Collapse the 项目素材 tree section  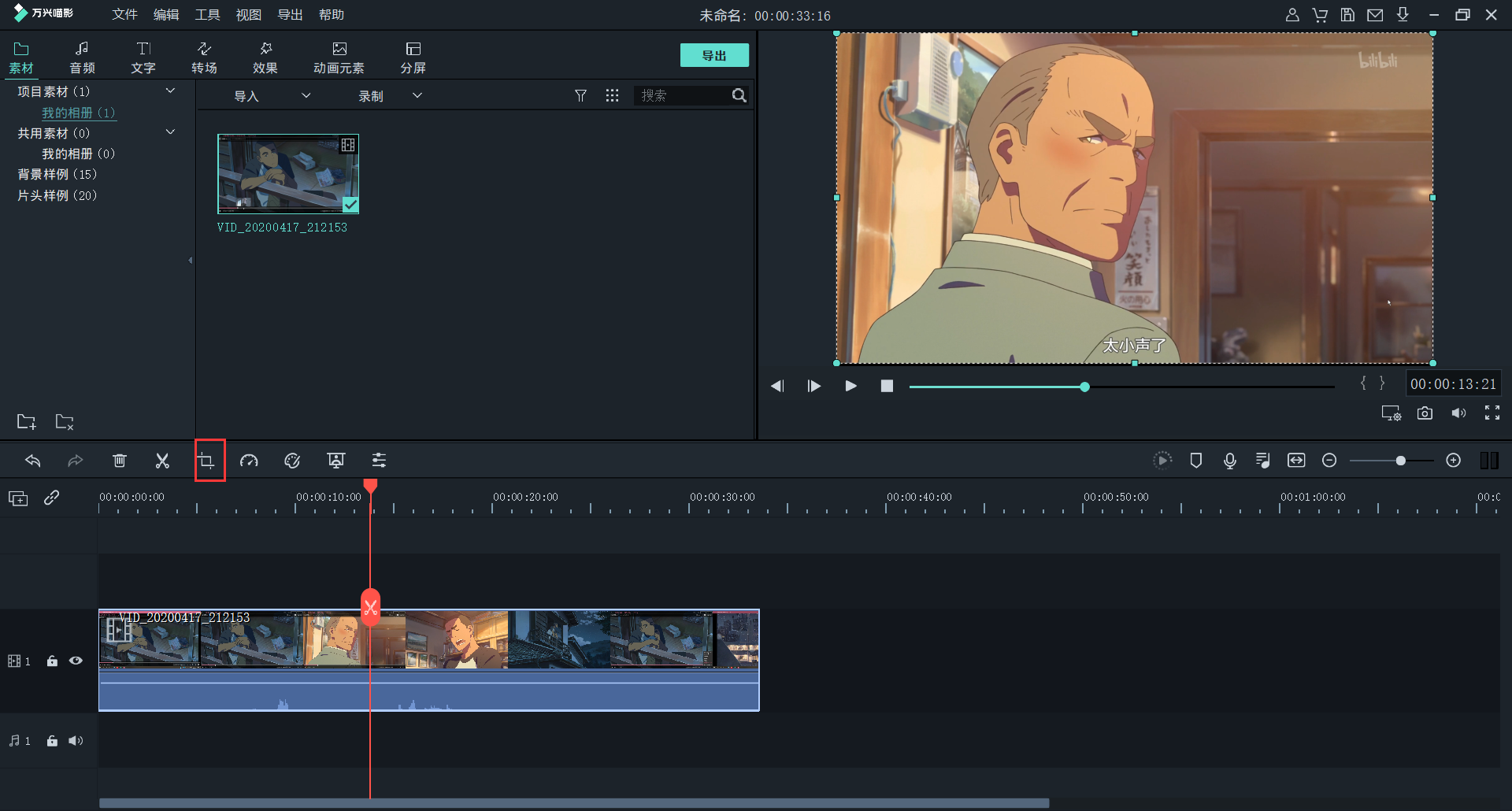[170, 91]
